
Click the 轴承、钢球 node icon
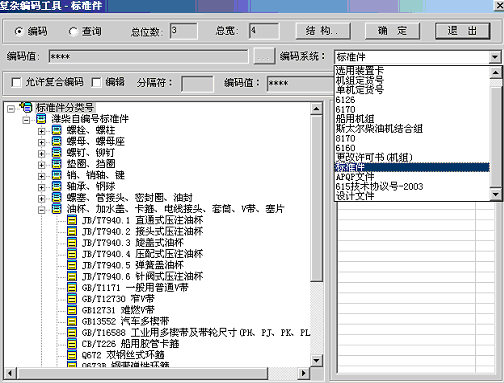(57, 186)
